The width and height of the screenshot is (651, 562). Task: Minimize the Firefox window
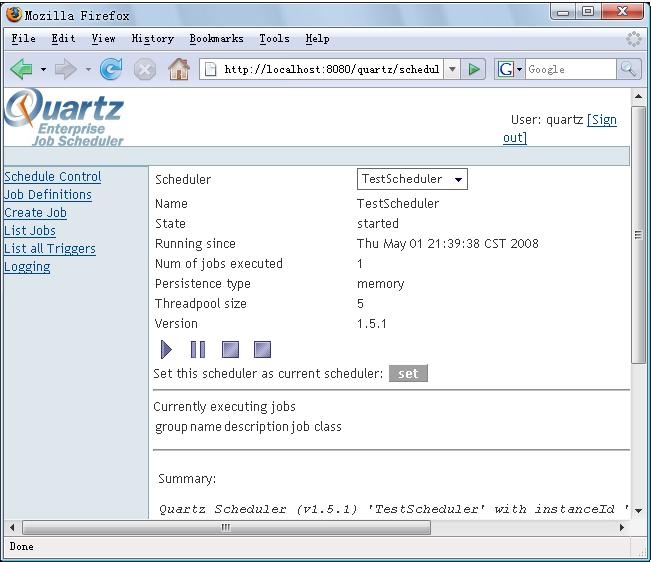coord(563,12)
